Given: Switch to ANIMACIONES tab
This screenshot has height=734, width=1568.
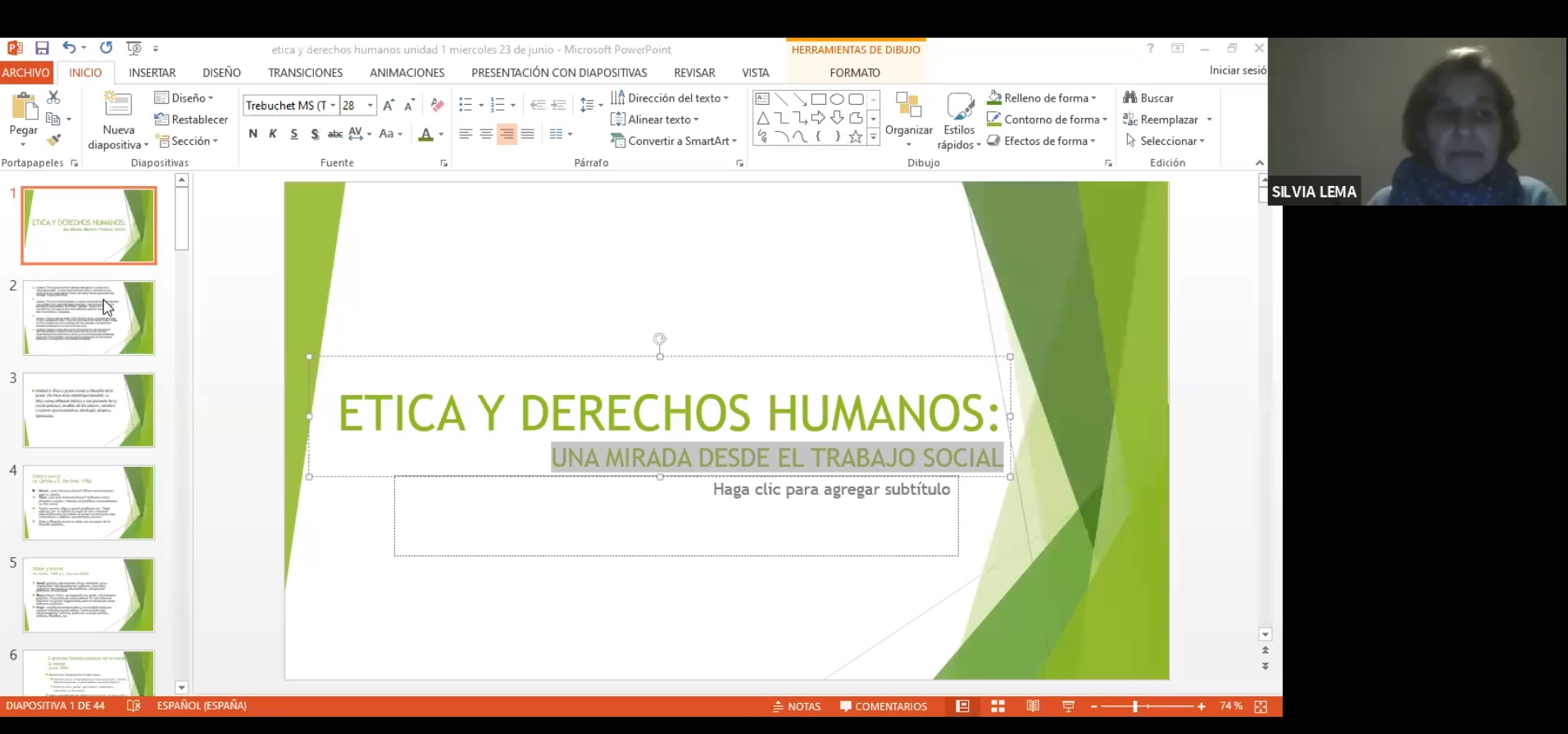Looking at the screenshot, I should click(x=407, y=73).
